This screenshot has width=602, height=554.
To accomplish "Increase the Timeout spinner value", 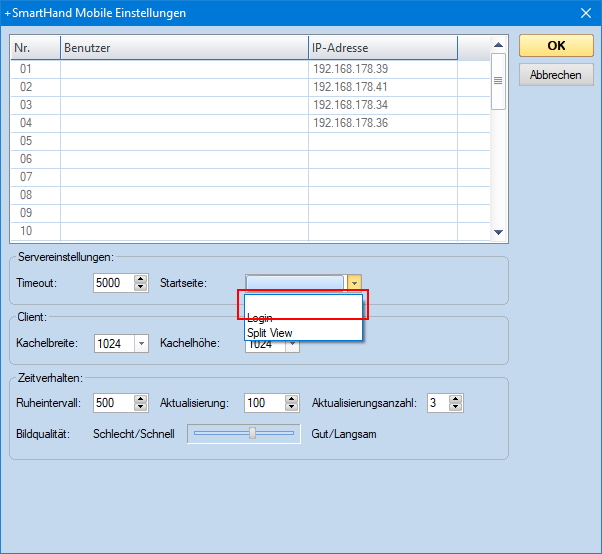I will pyautogui.click(x=140, y=279).
